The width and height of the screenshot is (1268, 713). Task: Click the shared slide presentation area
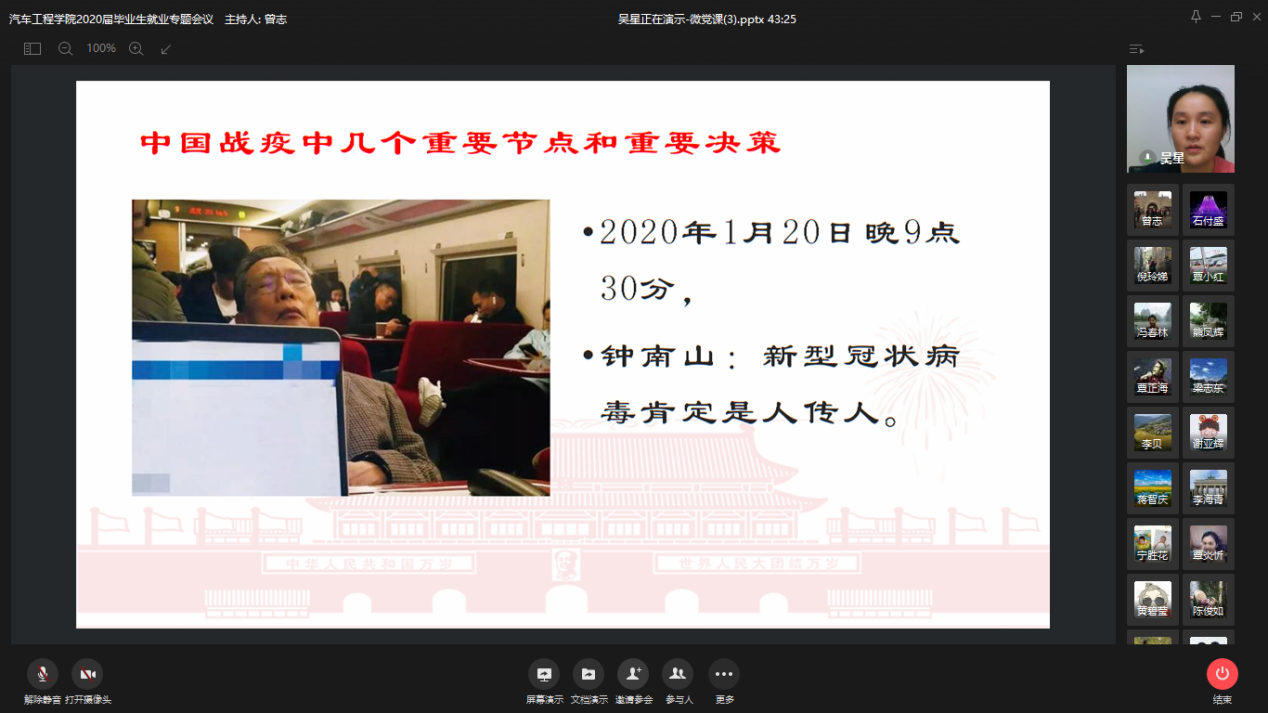pos(562,354)
